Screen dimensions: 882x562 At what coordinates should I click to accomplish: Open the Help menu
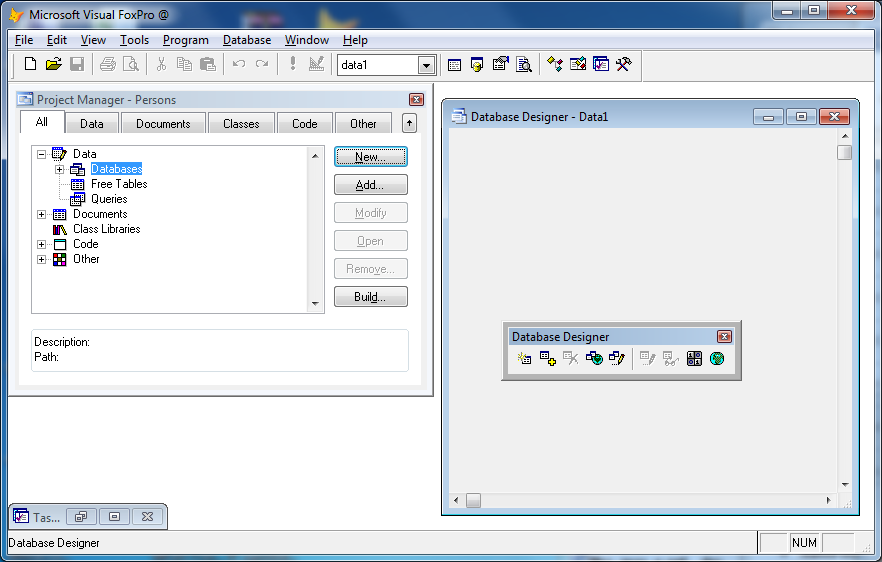(355, 40)
